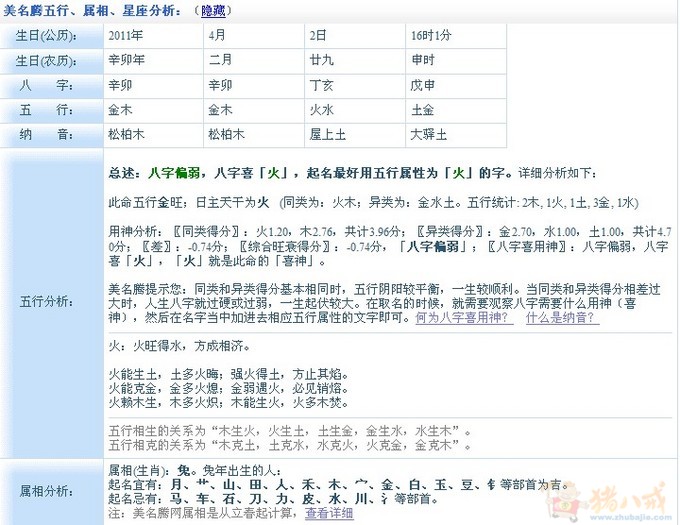Click the 美名腾五行、属相、星座分析 heading
Viewport: 680px width, 525px height.
(x=92, y=10)
